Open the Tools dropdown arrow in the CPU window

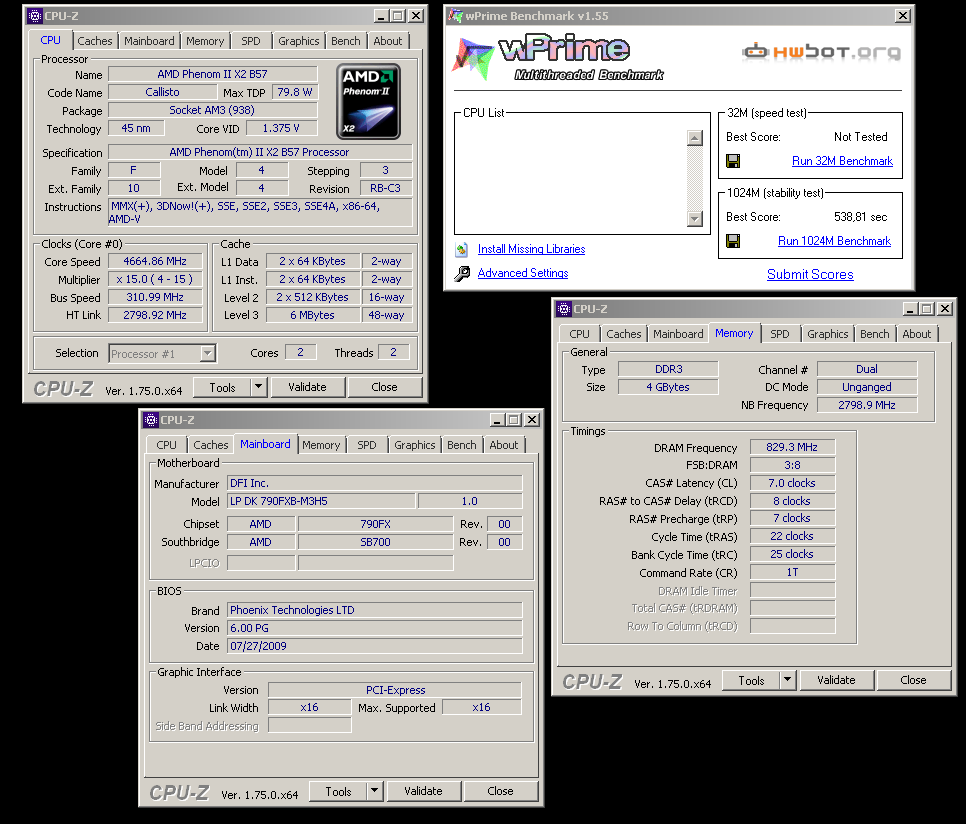coord(259,387)
